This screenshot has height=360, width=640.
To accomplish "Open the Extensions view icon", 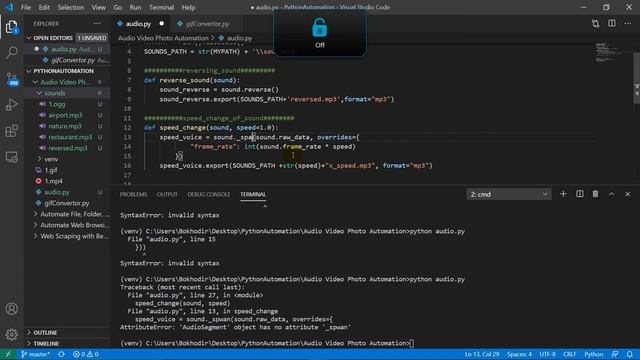I will click(12, 131).
